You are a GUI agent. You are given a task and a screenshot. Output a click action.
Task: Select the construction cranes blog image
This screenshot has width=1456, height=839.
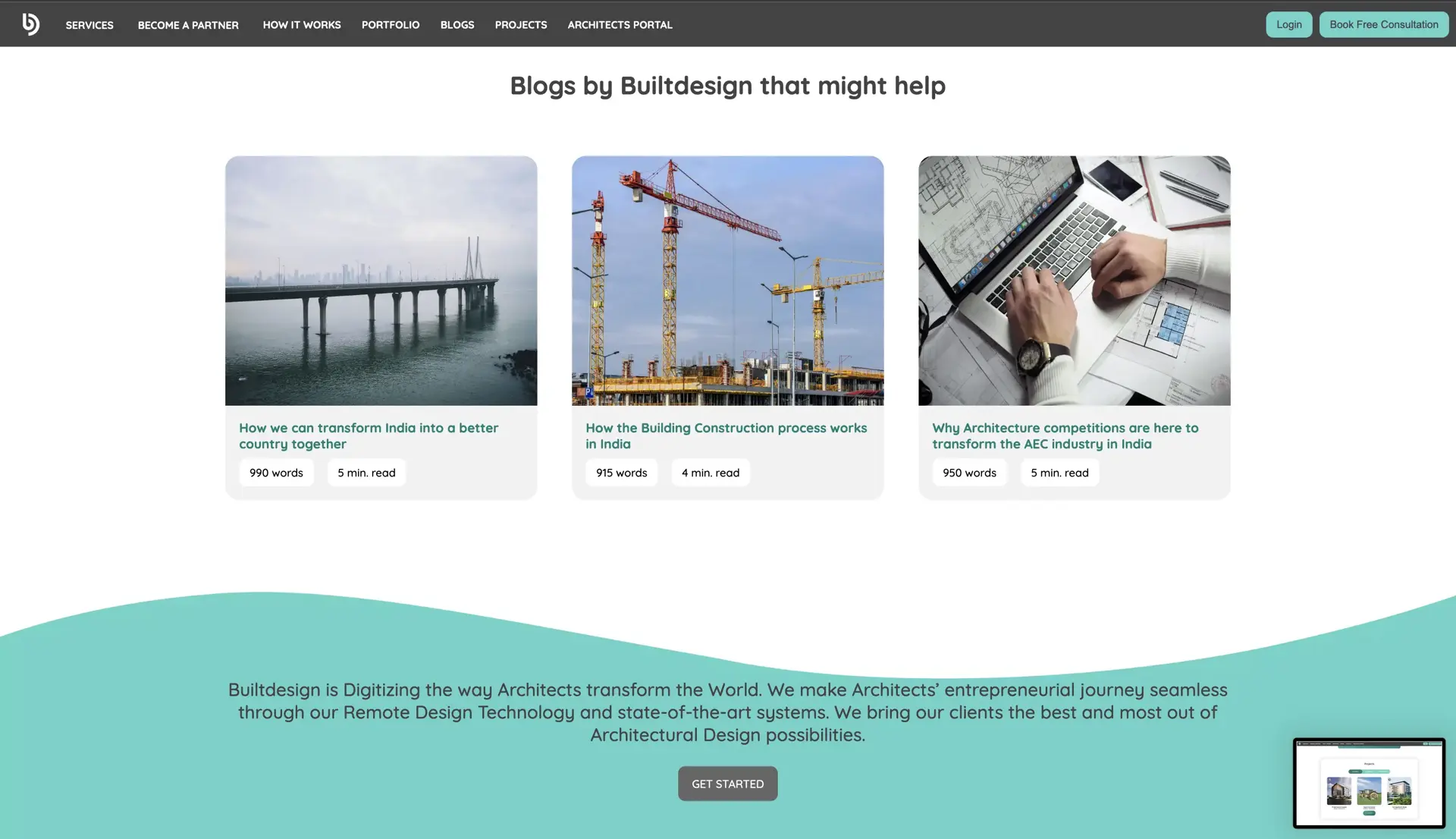727,280
